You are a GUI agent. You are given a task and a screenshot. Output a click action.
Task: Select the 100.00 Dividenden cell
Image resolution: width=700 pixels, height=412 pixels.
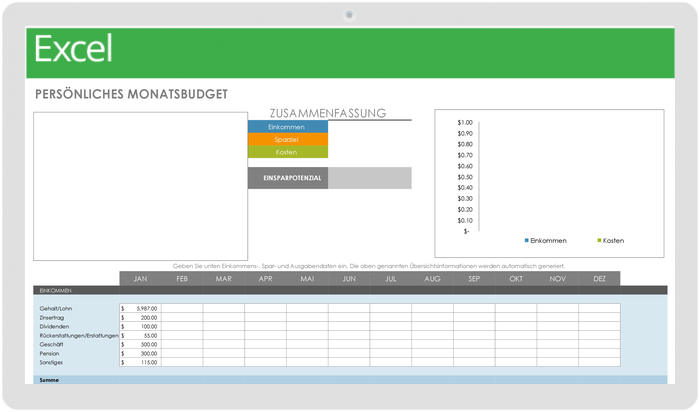click(140, 326)
